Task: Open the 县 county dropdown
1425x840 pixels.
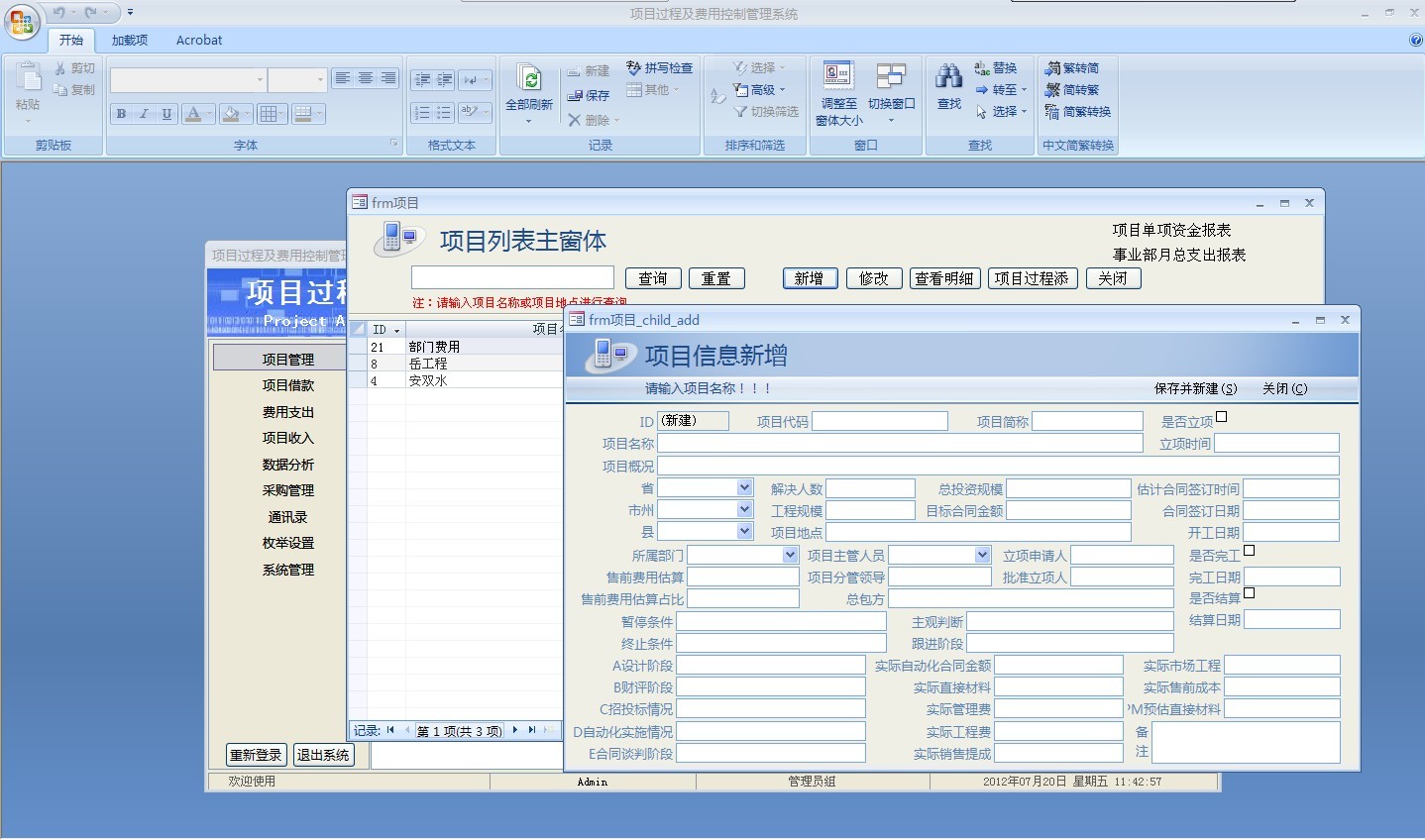Action: coord(745,532)
